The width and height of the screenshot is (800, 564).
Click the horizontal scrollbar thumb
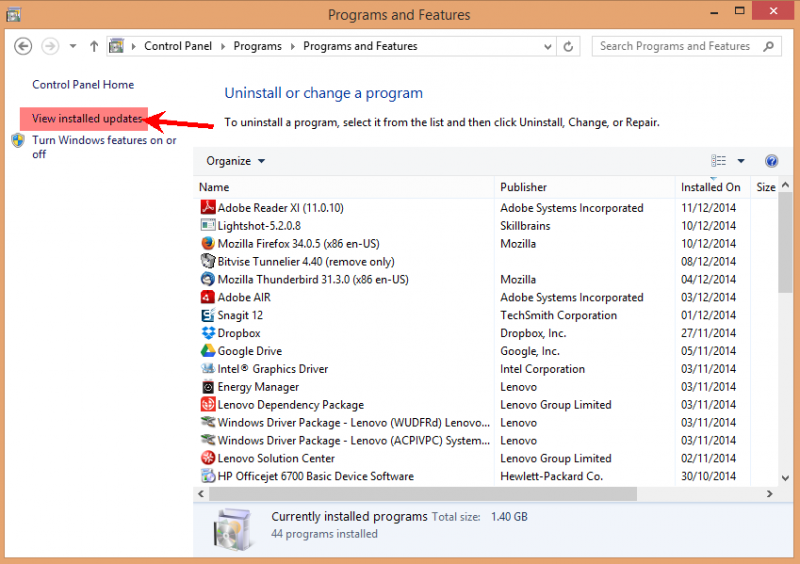(x=423, y=494)
